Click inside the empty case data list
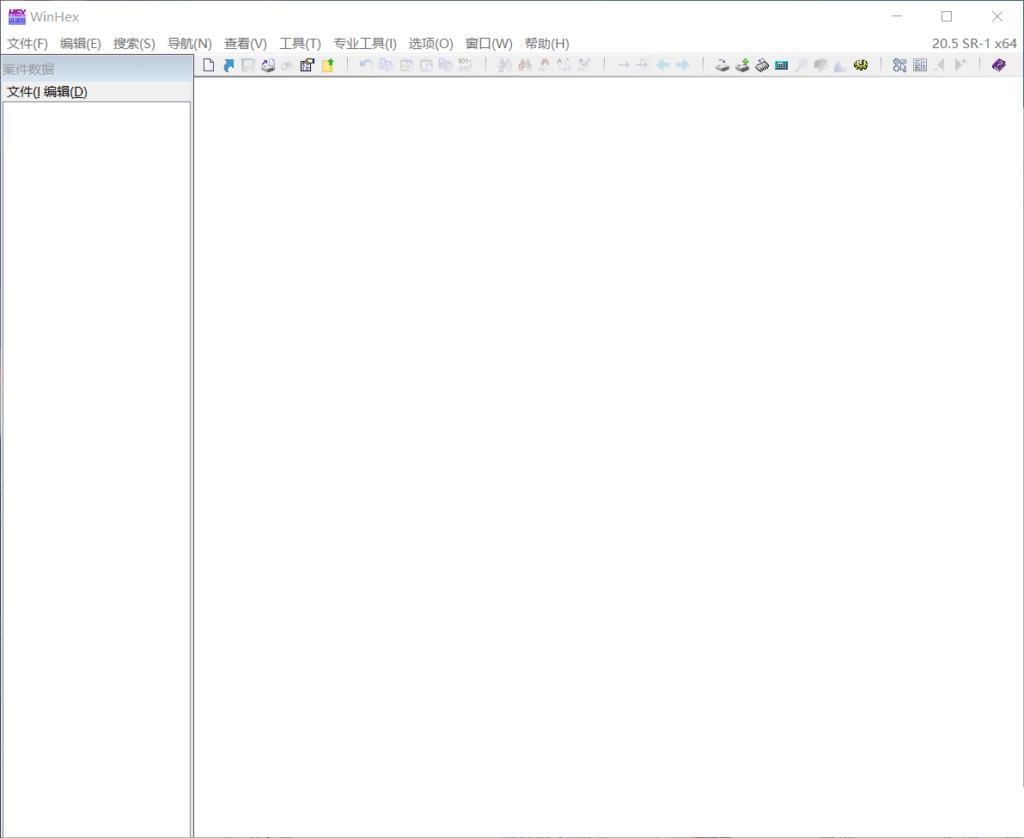The image size is (1024, 838). pyautogui.click(x=96, y=450)
